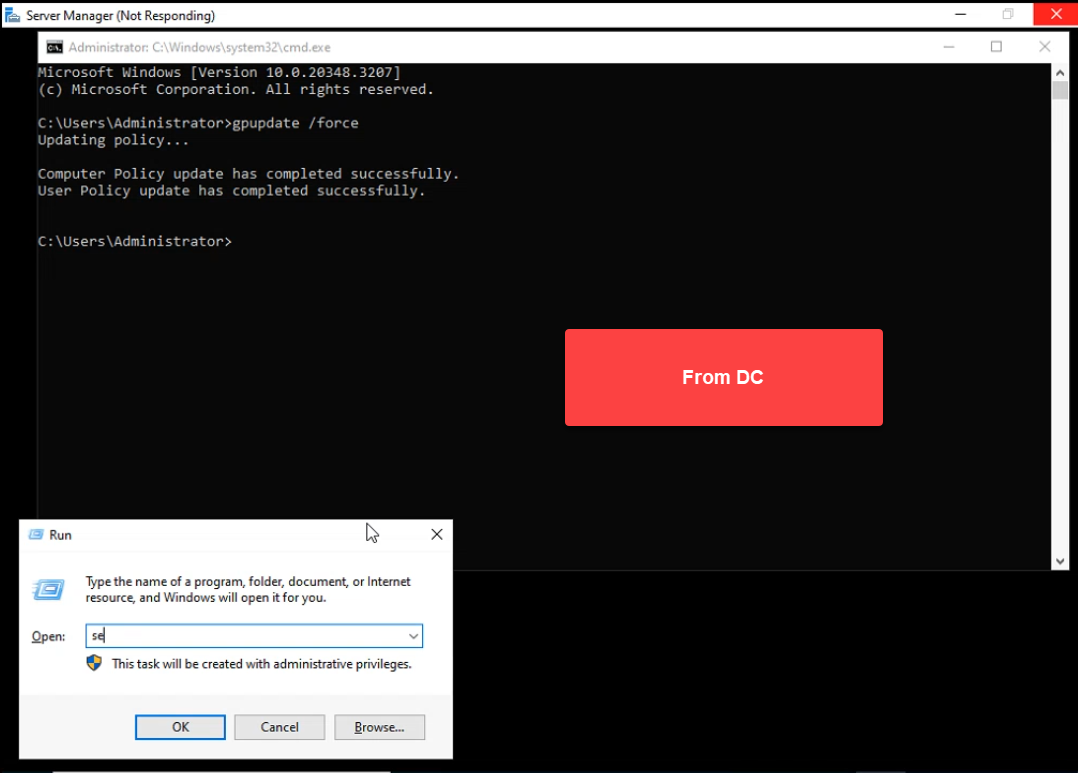This screenshot has height=773, width=1078.
Task: Click the 'gpupdate /force' command text
Action: [x=296, y=123]
